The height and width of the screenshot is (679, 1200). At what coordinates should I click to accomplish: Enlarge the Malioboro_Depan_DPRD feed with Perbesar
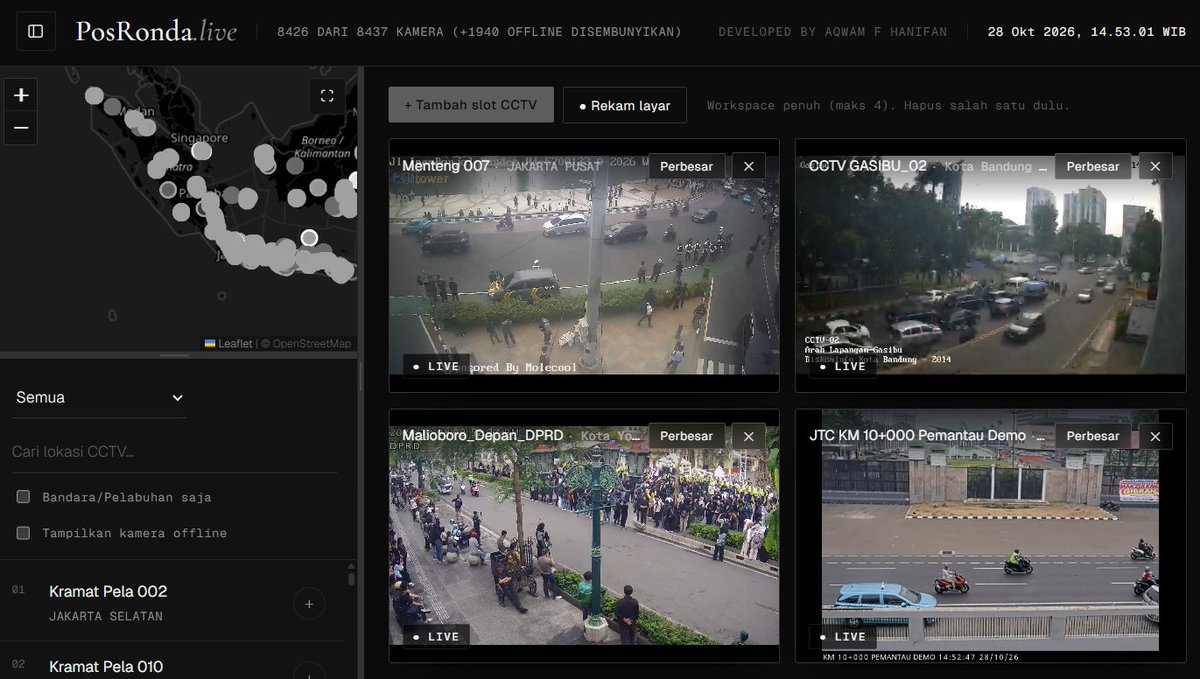687,436
